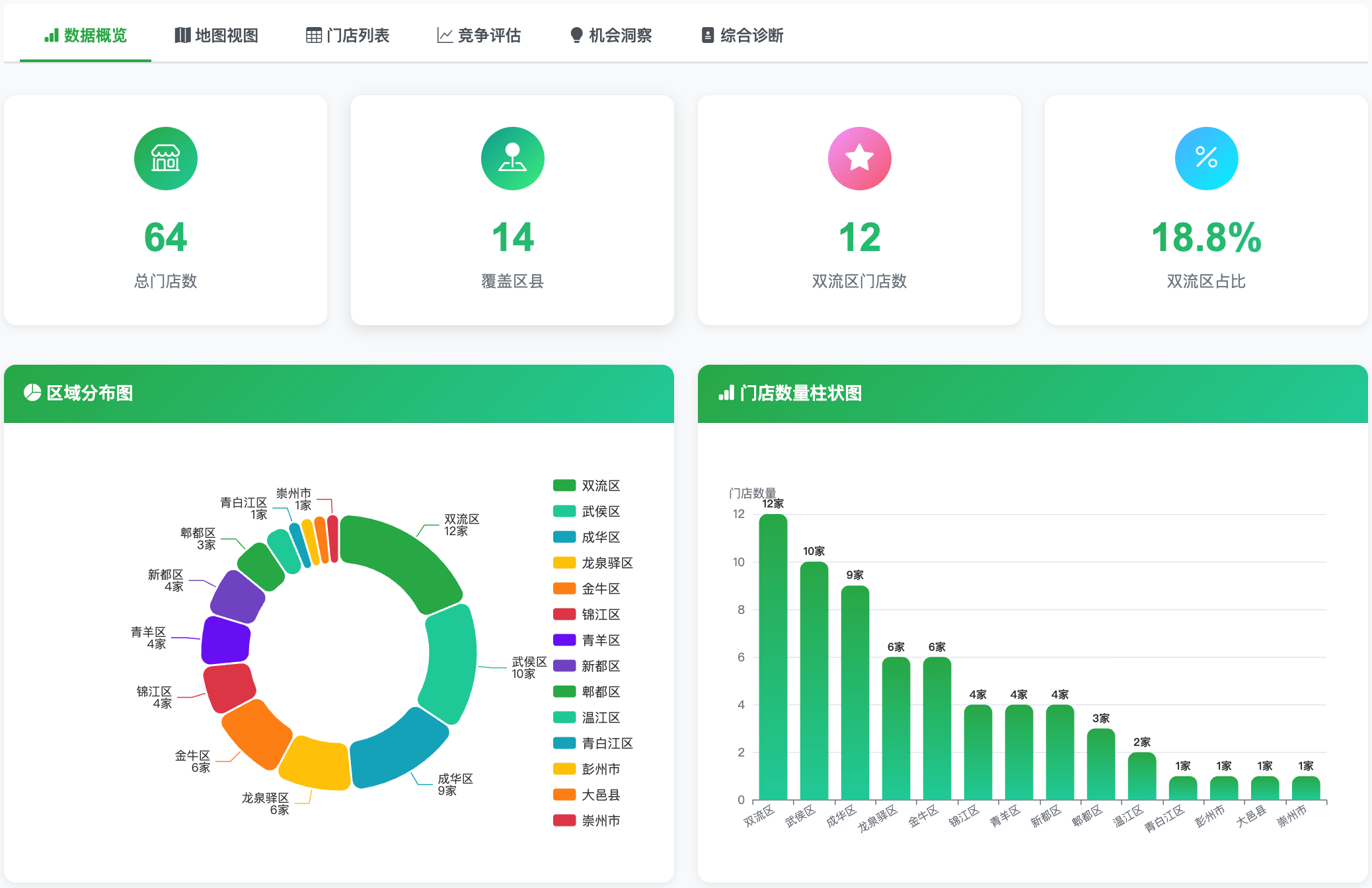The height and width of the screenshot is (888, 1372).
Task: Click 青羊区 x-axis label in bar chart
Action: [x=1005, y=816]
